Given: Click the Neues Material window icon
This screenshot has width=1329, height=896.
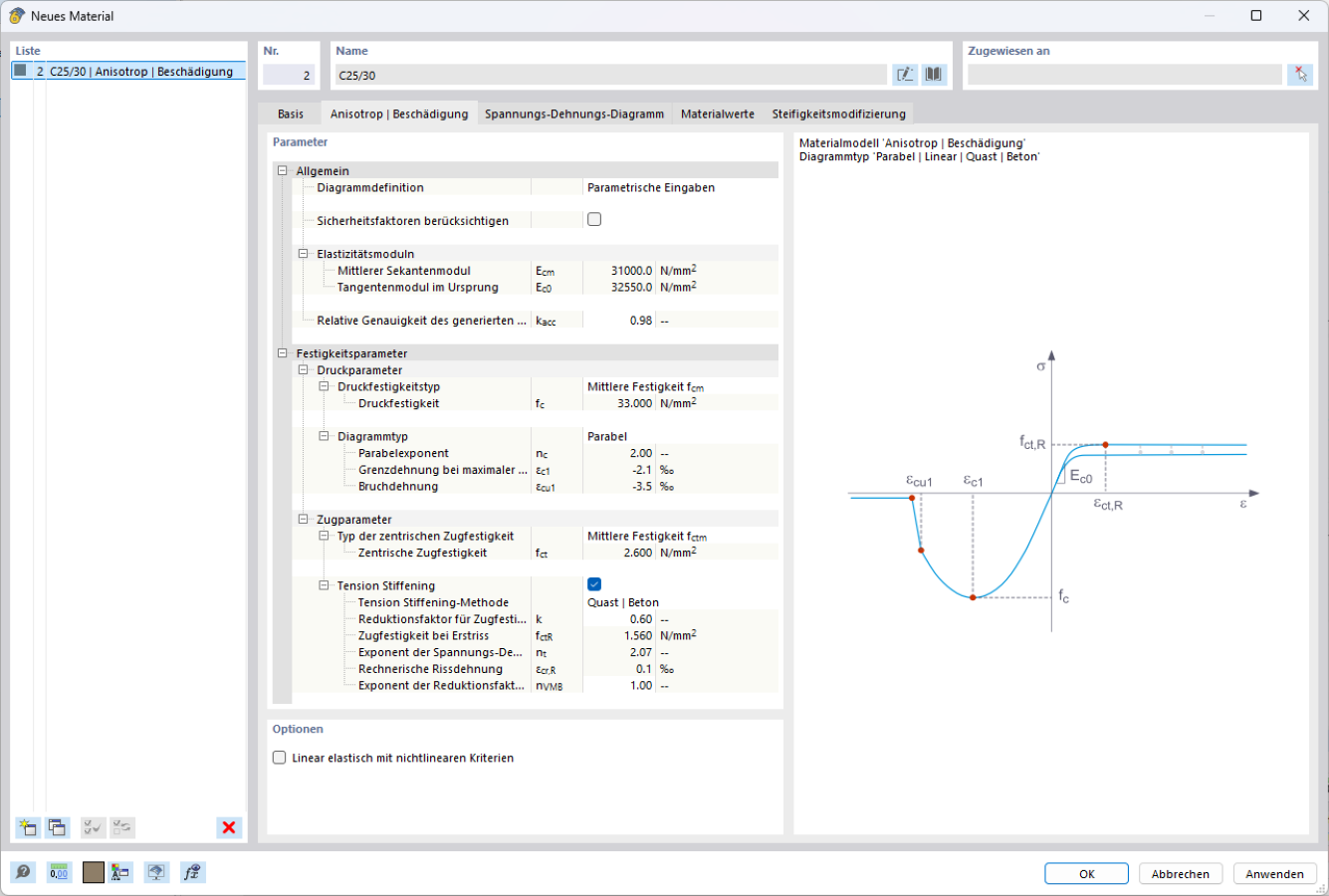Looking at the screenshot, I should (17, 16).
